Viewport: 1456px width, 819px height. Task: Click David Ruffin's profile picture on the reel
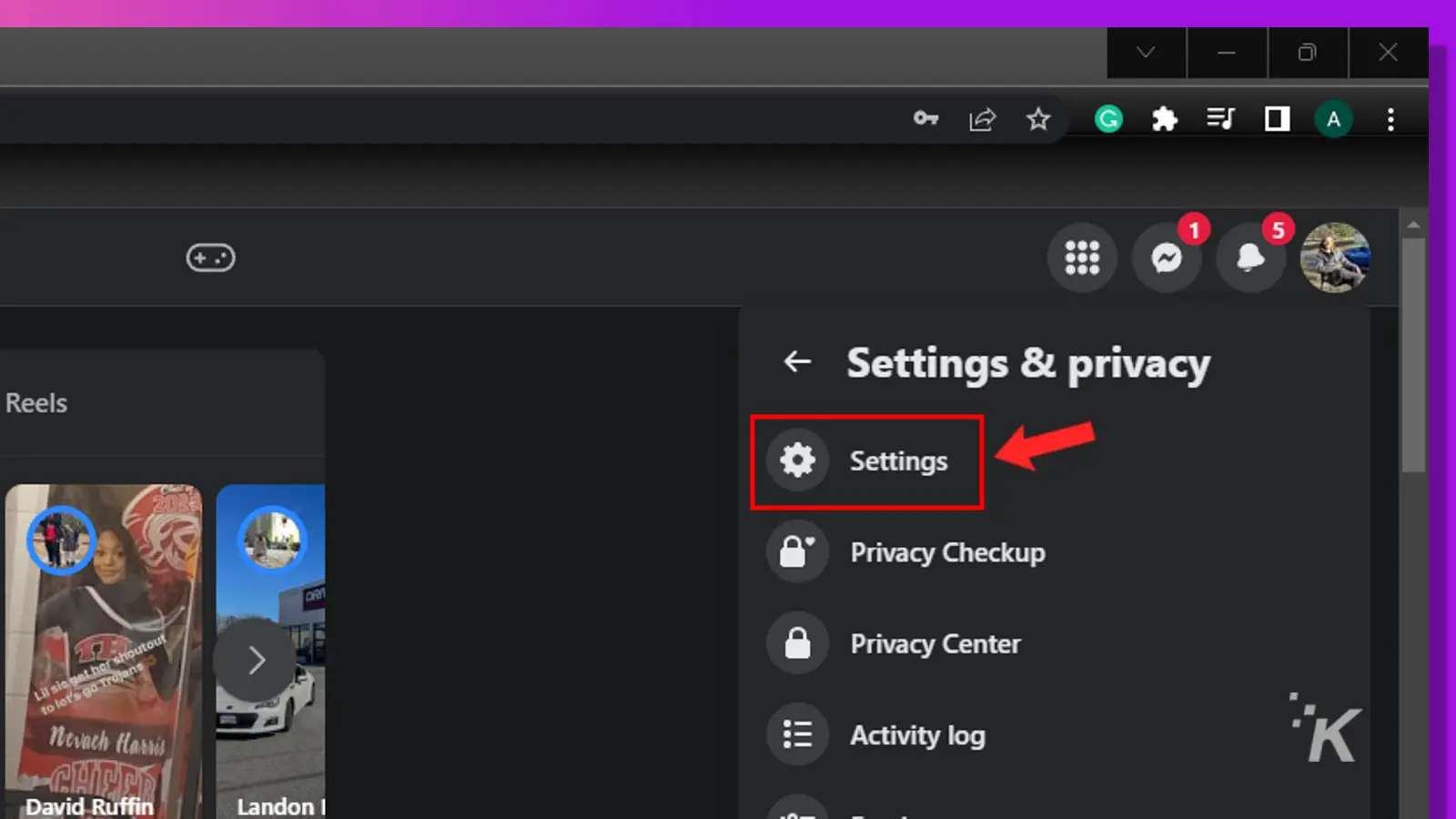coord(61,540)
